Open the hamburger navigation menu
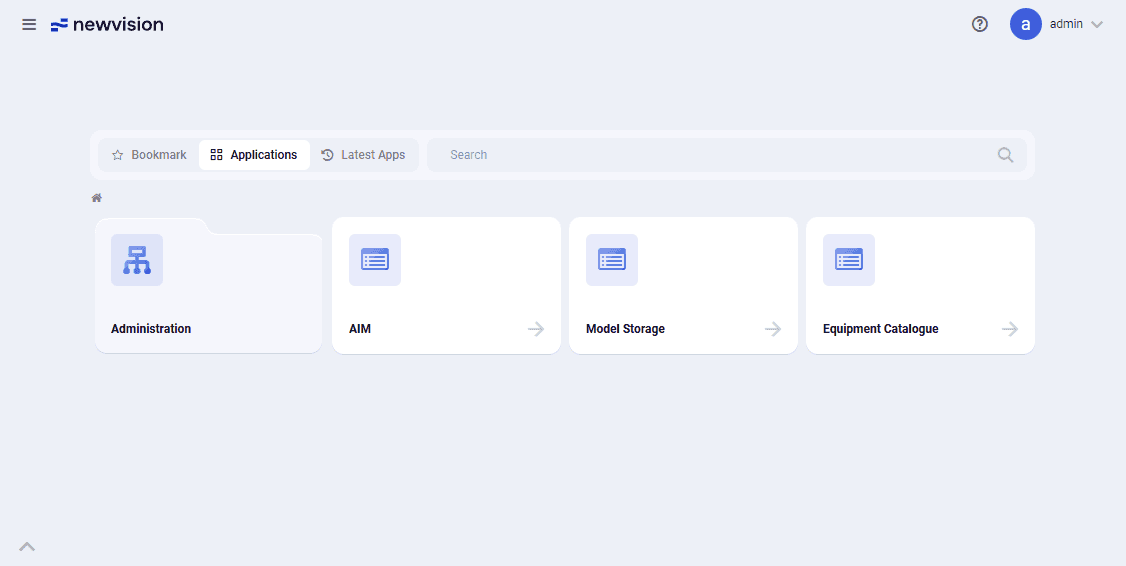This screenshot has width=1126, height=566. 29,24
